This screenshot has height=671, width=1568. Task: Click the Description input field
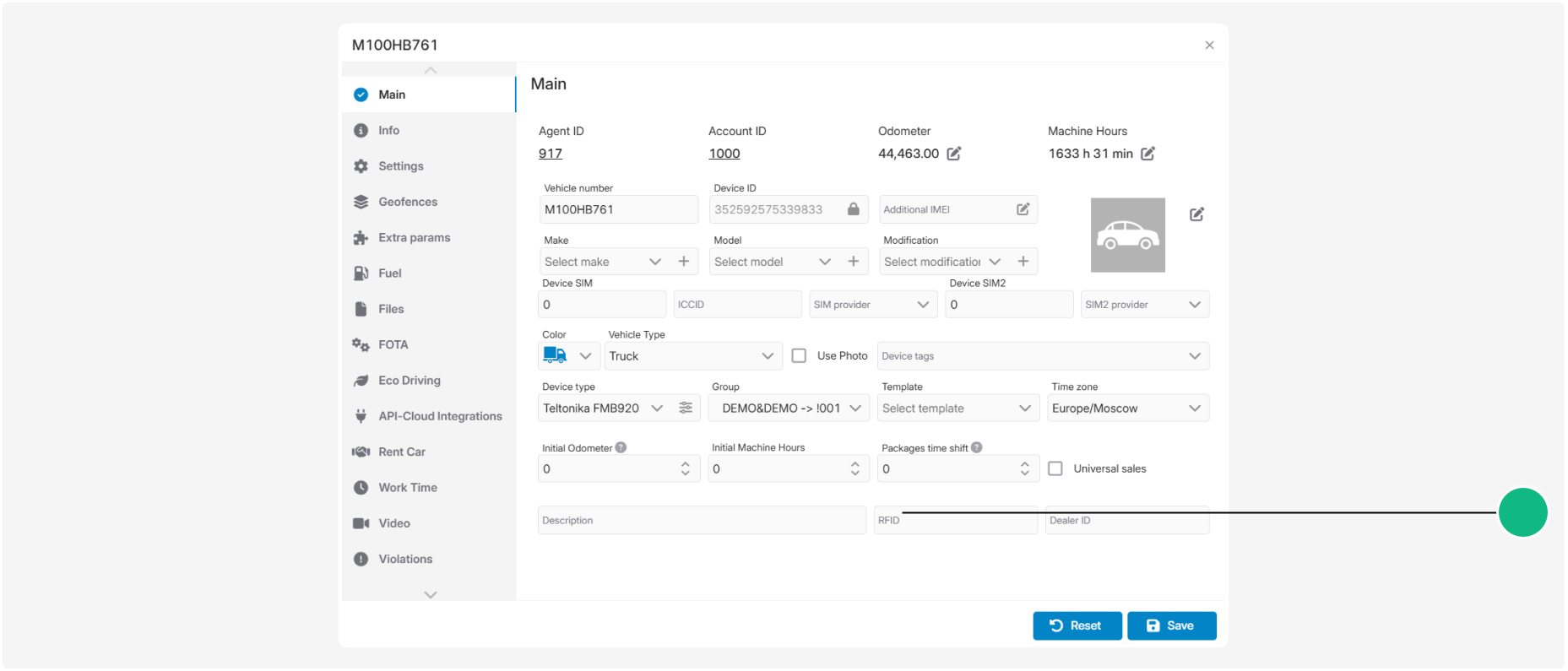pos(702,521)
